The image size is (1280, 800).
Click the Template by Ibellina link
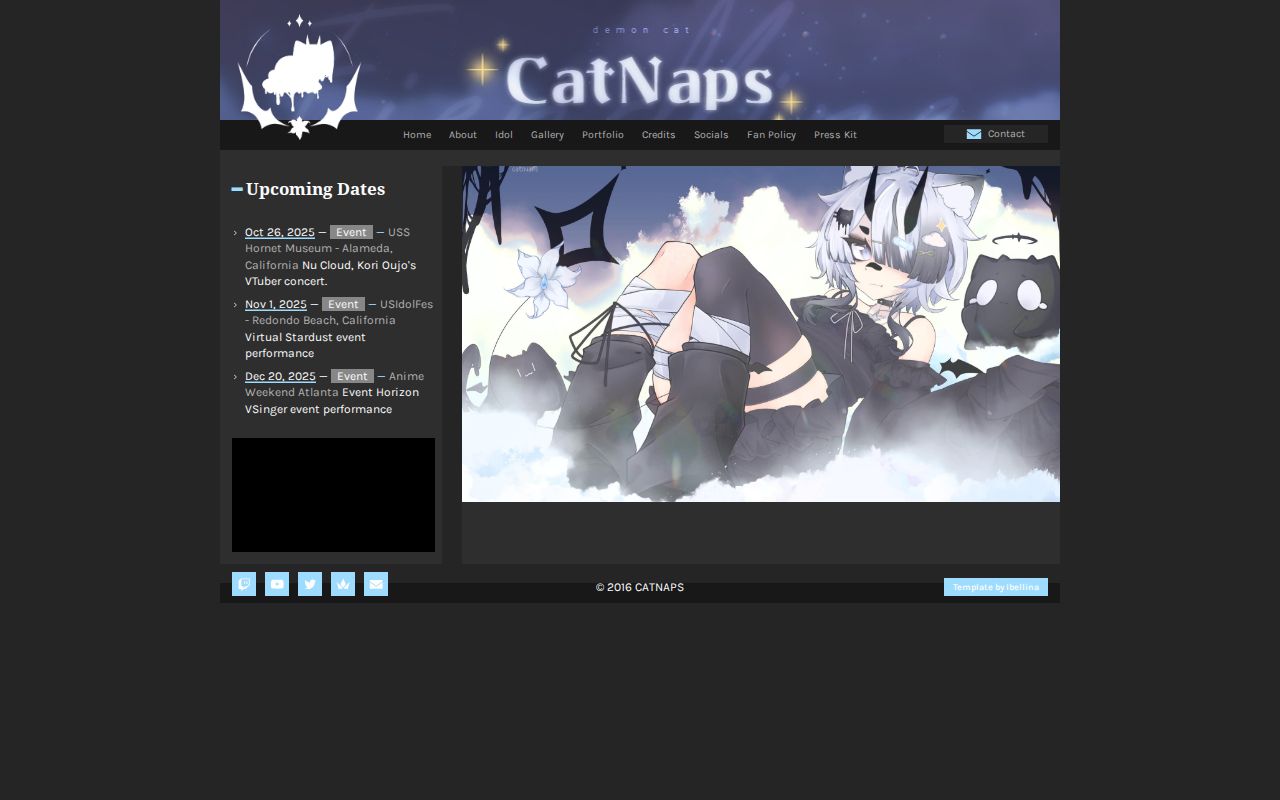996,587
